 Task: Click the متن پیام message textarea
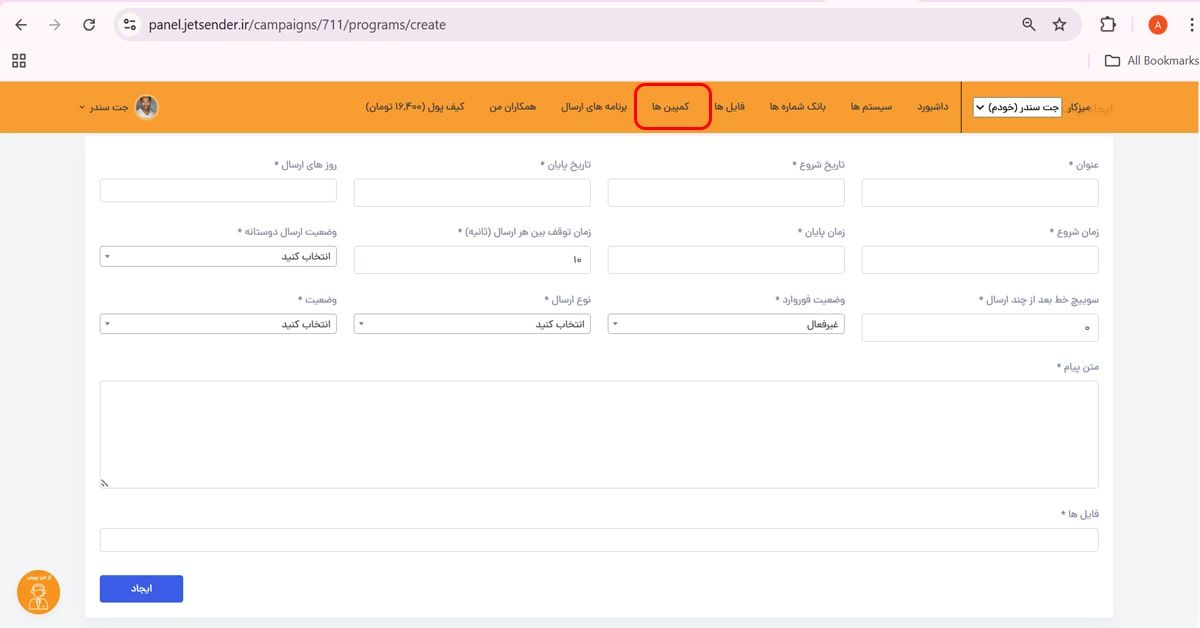(x=599, y=434)
